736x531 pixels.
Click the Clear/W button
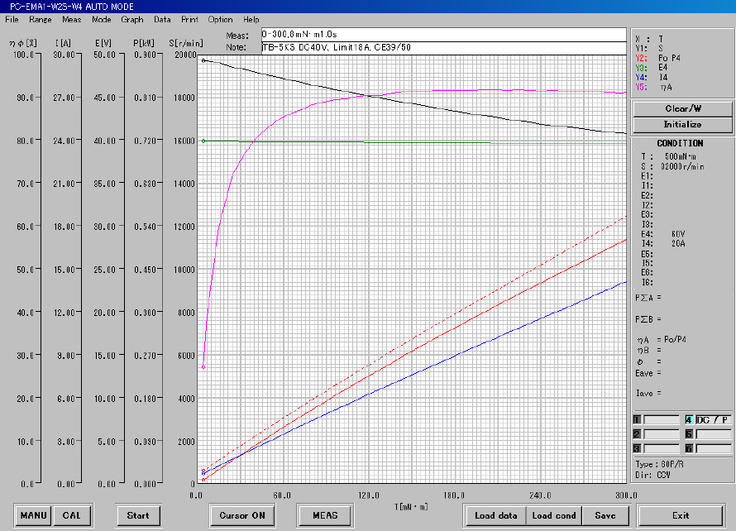pos(682,108)
